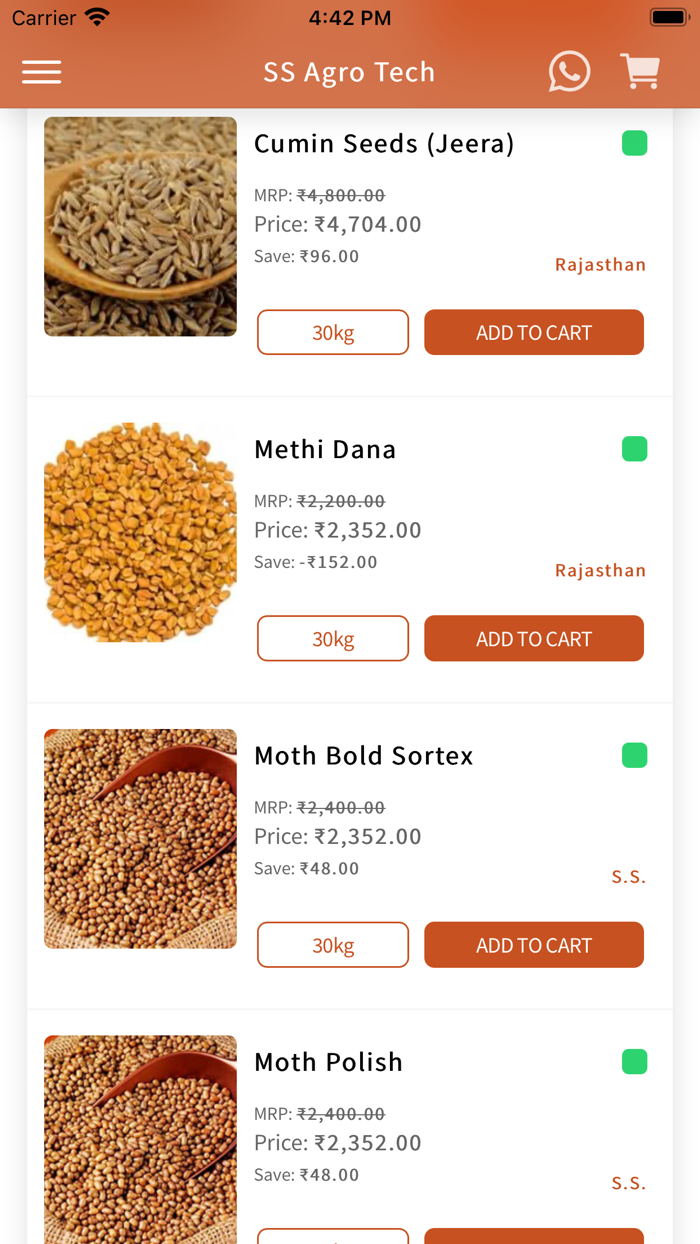Open the 30kg weight selector for Cumin Seeds
700x1244 pixels.
point(332,332)
